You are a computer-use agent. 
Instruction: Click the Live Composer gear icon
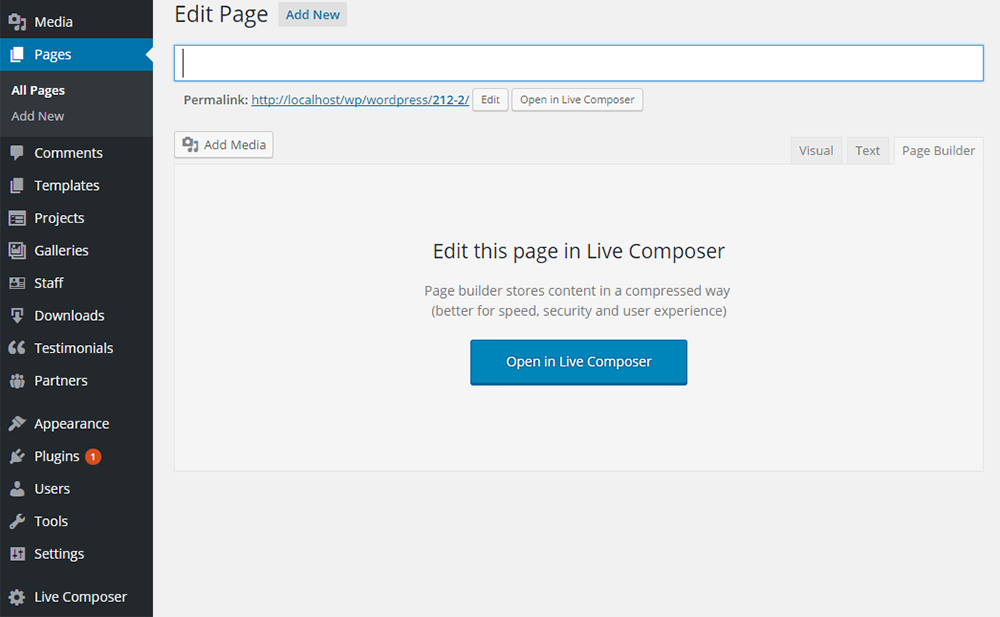coord(17,597)
